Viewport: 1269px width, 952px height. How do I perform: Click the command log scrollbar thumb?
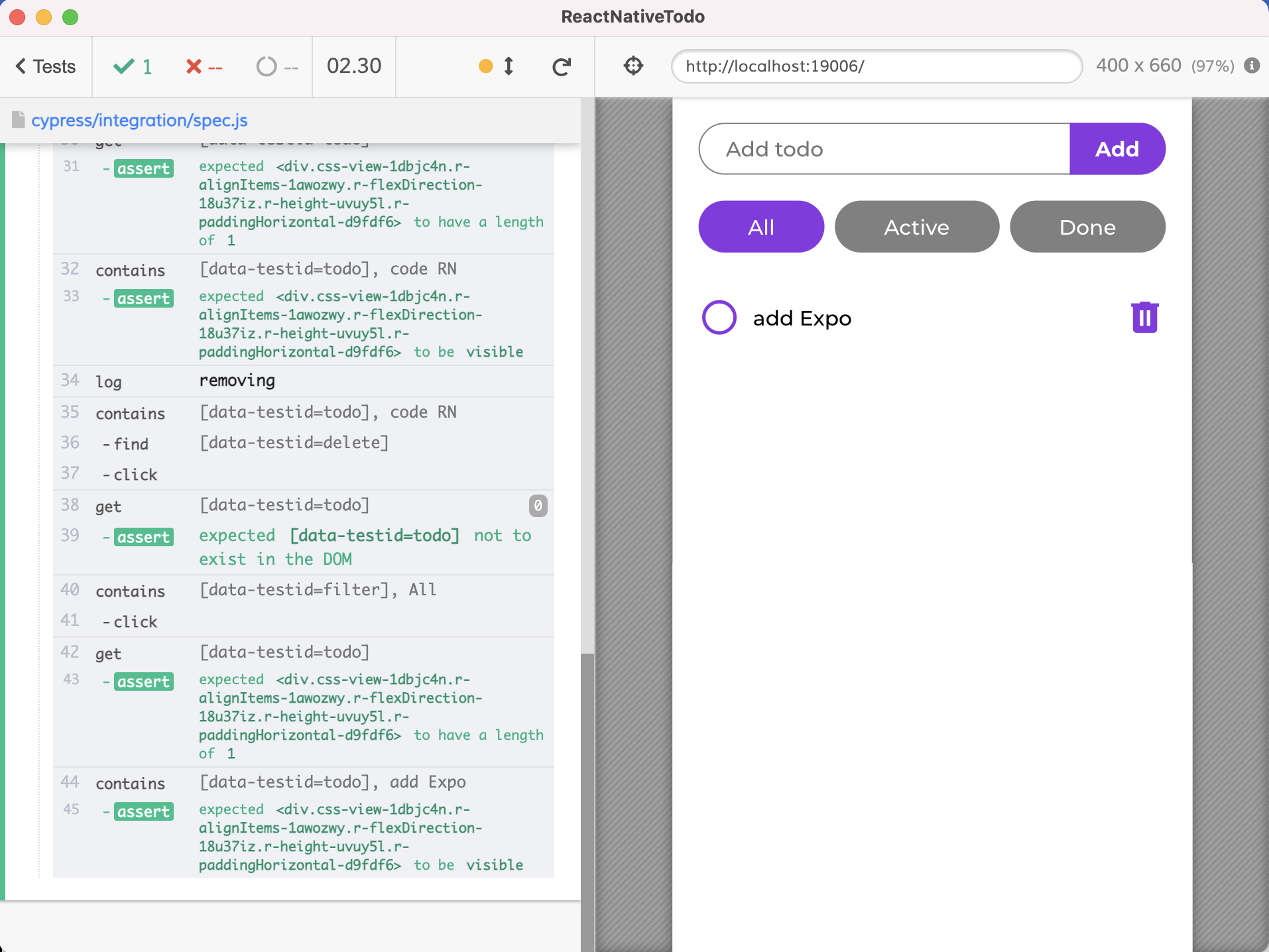click(587, 802)
